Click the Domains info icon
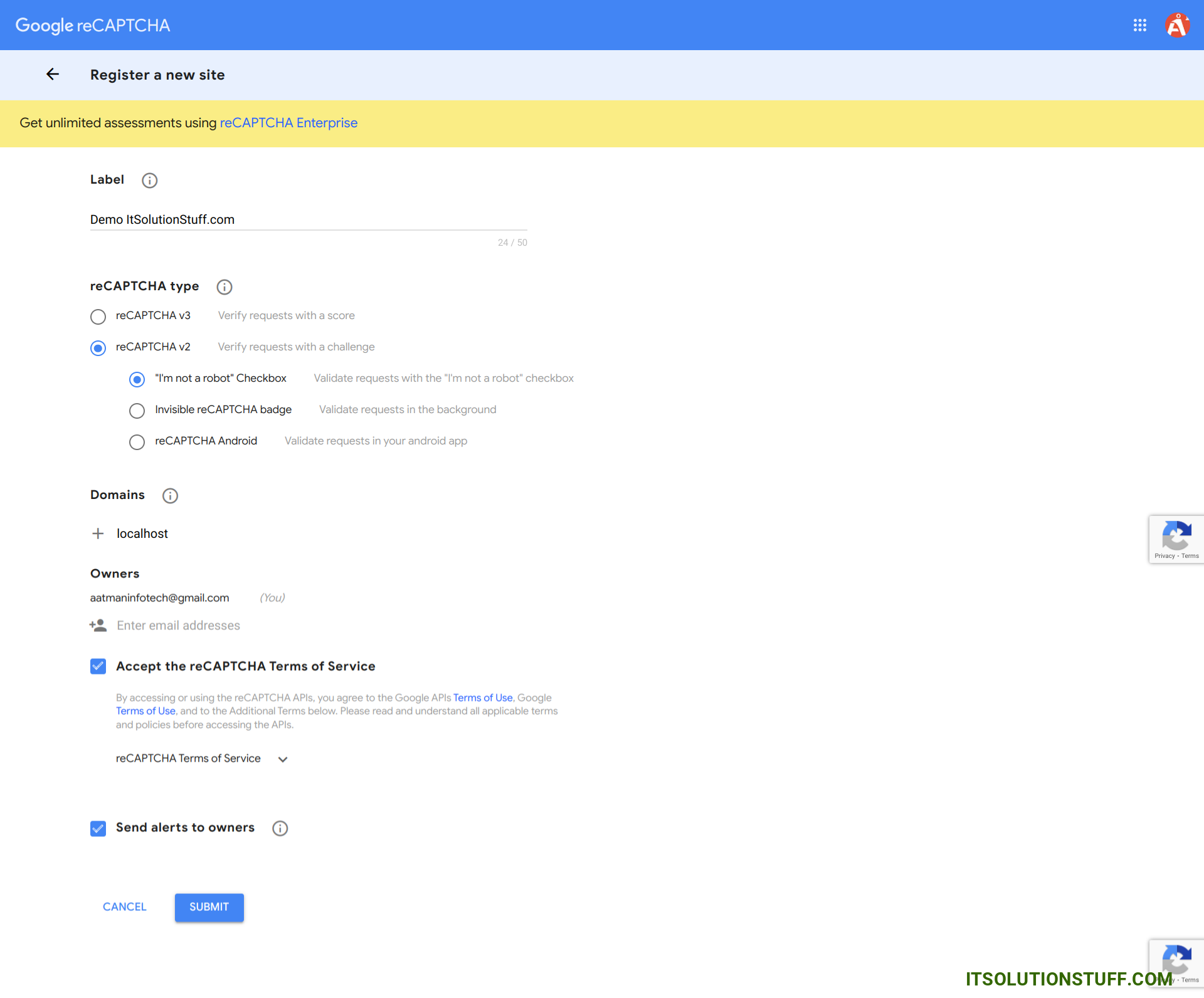Screen dimensions: 1204x998 tap(170, 496)
